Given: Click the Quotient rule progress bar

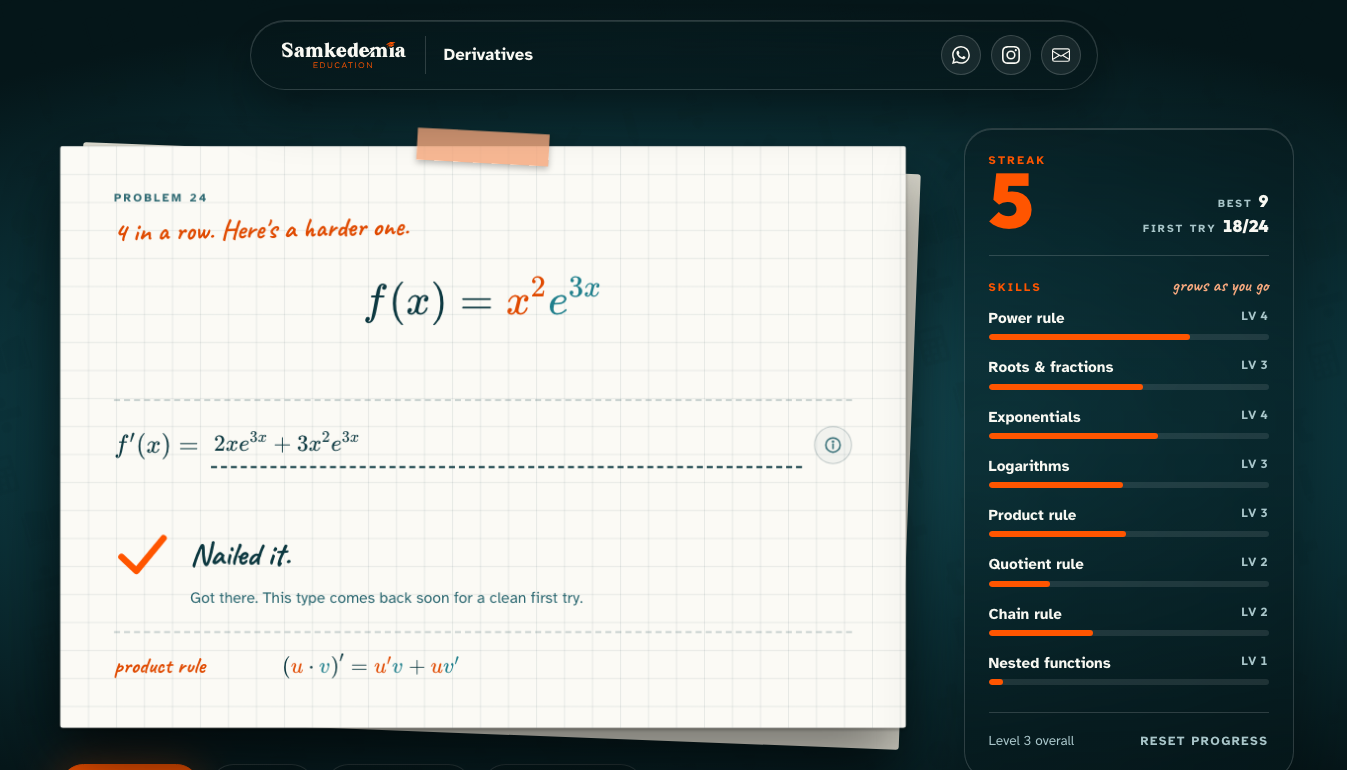Looking at the screenshot, I should tap(1128, 583).
